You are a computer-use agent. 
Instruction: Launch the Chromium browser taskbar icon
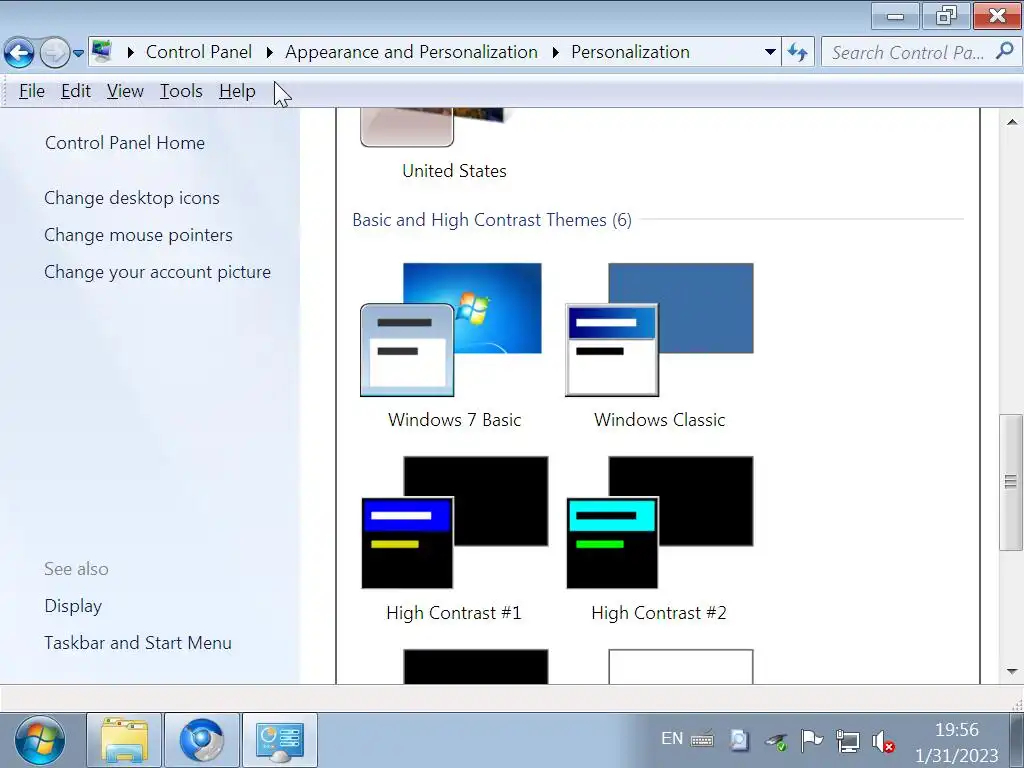[202, 741]
